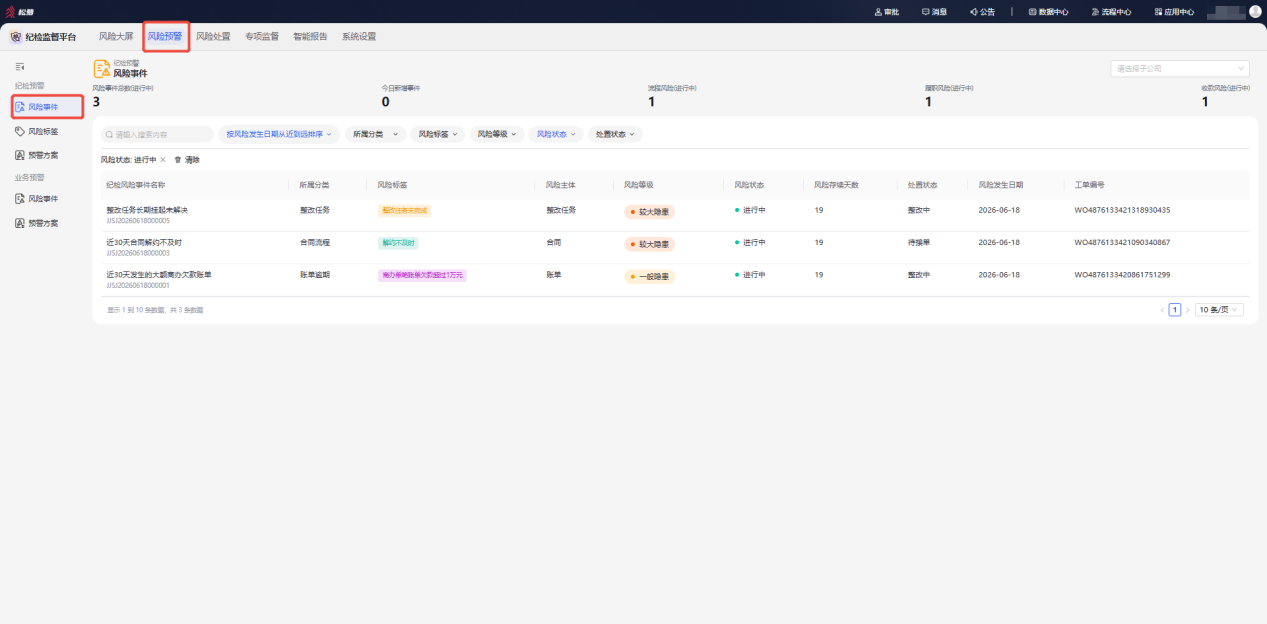1267x624 pixels.
Task: Open 数据中心 from the top bar
Action: coord(1048,12)
